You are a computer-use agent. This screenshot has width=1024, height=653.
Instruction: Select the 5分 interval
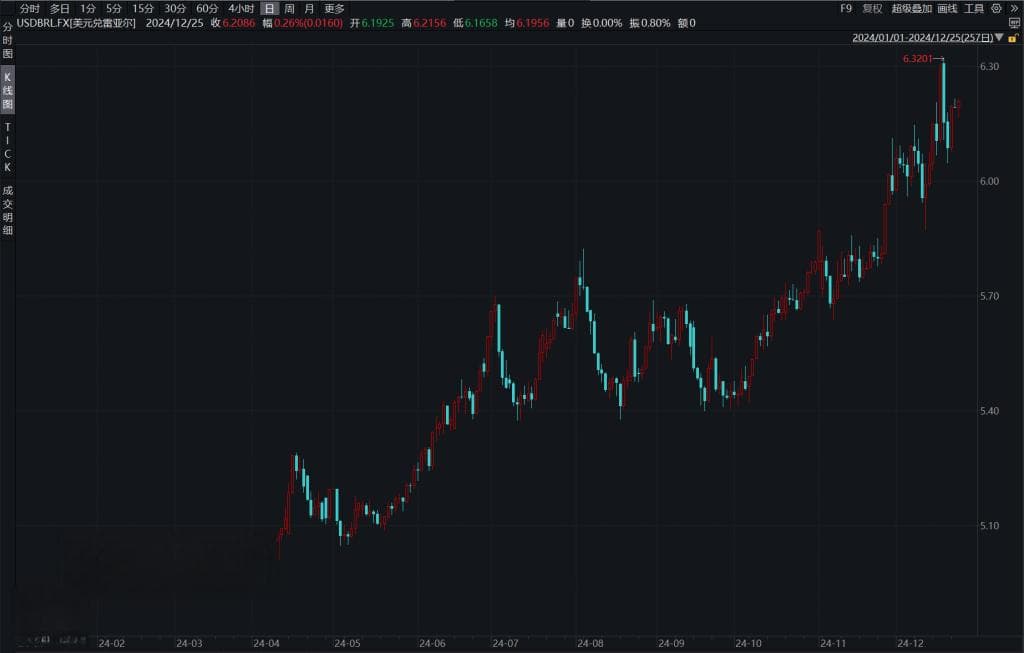point(114,8)
